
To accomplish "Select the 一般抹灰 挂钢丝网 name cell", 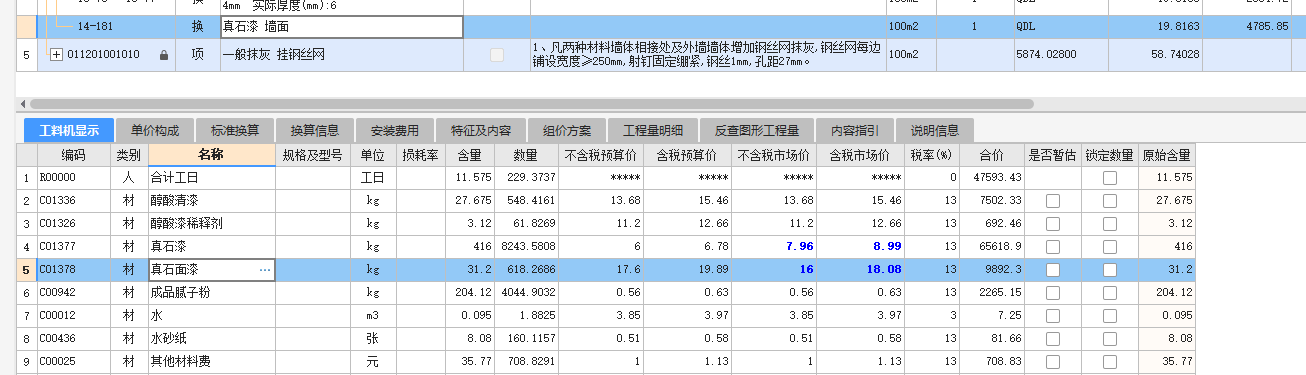I will point(342,55).
